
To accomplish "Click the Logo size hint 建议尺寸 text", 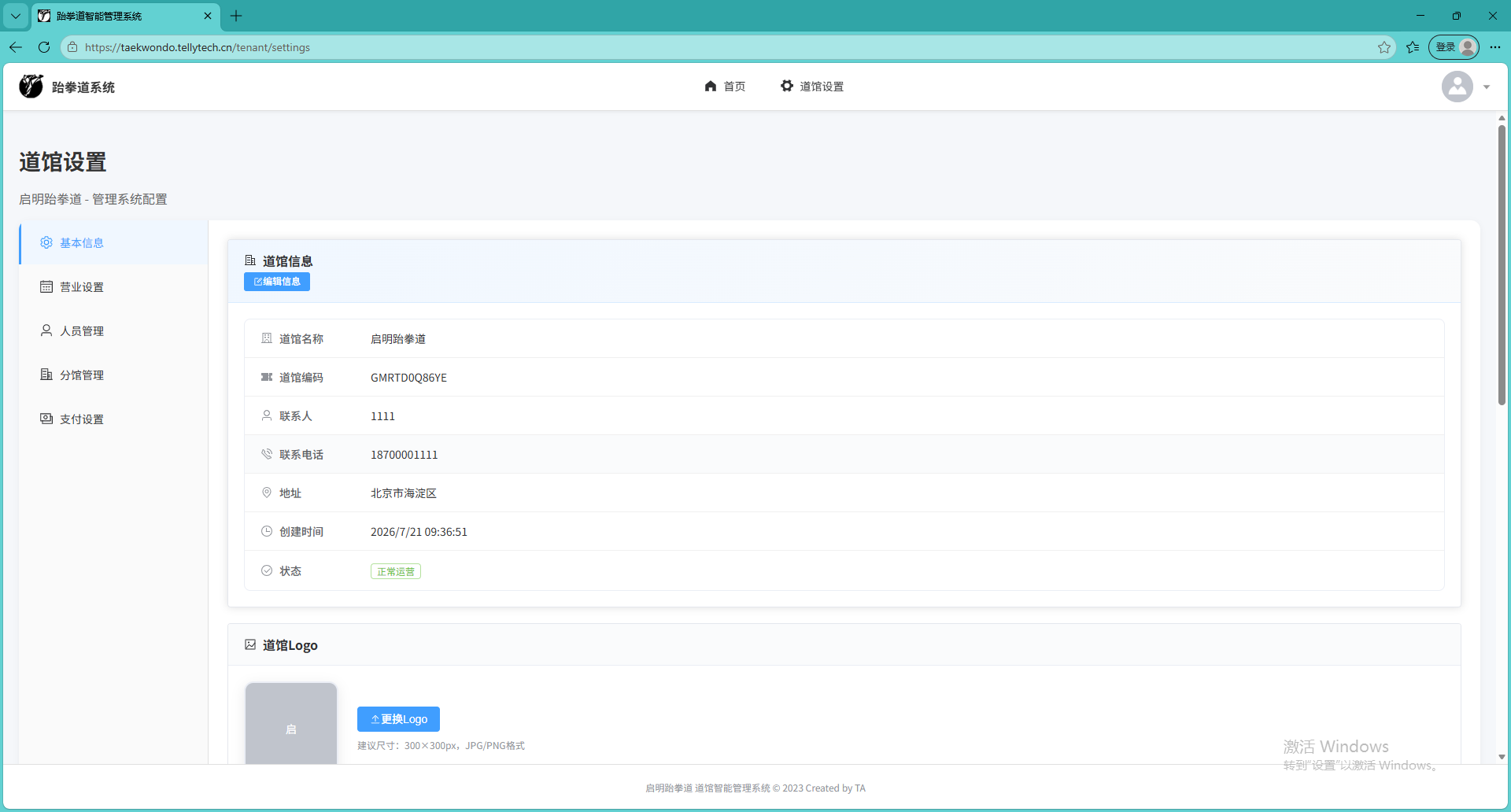I will tap(441, 745).
